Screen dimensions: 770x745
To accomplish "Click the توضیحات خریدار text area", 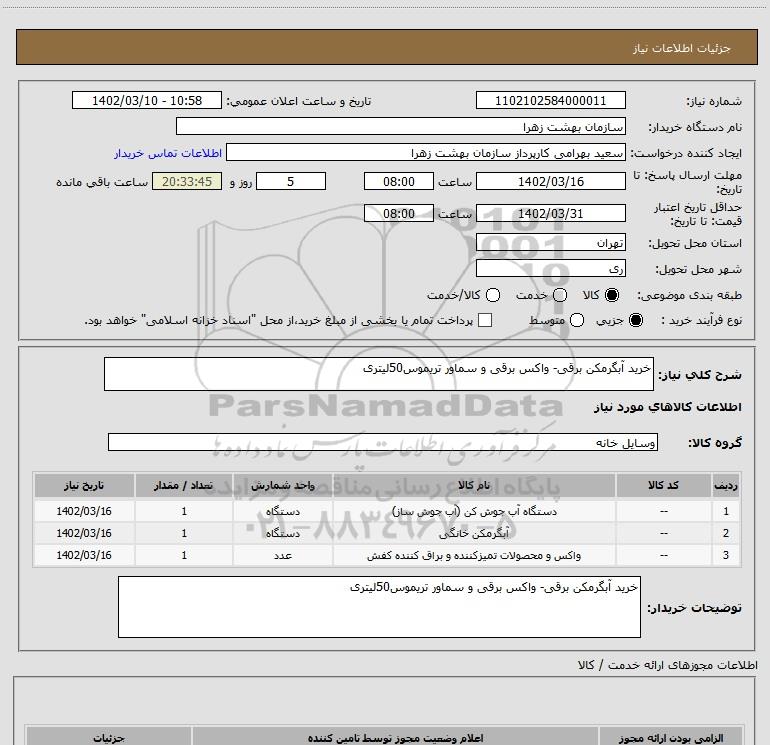I will pyautogui.click(x=379, y=607).
